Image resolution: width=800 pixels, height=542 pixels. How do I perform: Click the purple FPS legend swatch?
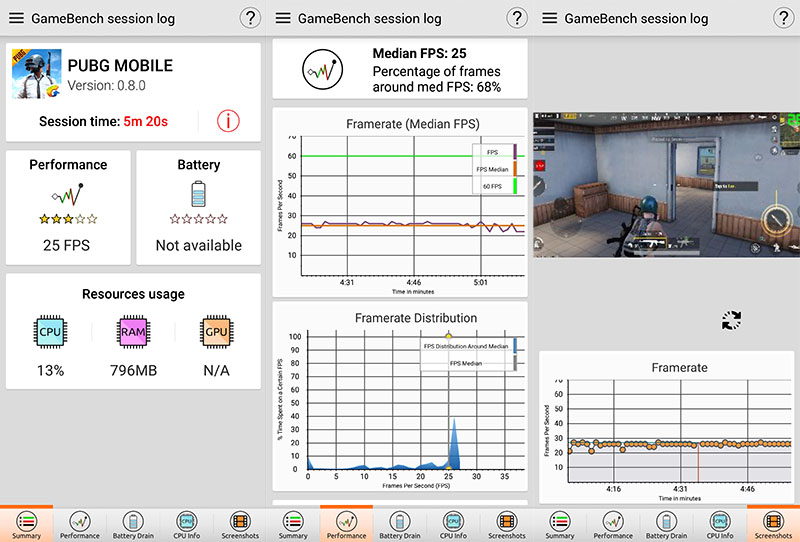[515, 152]
